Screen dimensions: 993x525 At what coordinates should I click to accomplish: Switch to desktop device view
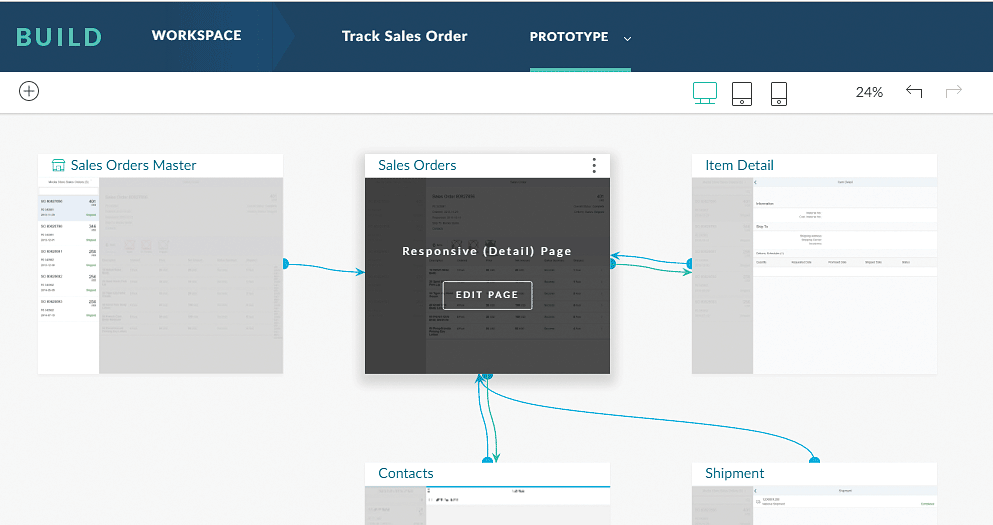(705, 93)
